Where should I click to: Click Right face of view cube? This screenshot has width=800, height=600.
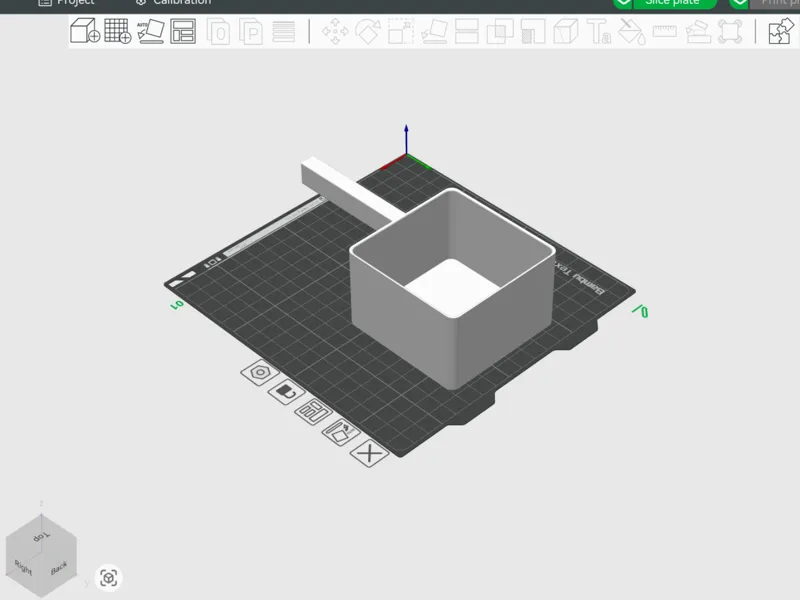tap(23, 567)
